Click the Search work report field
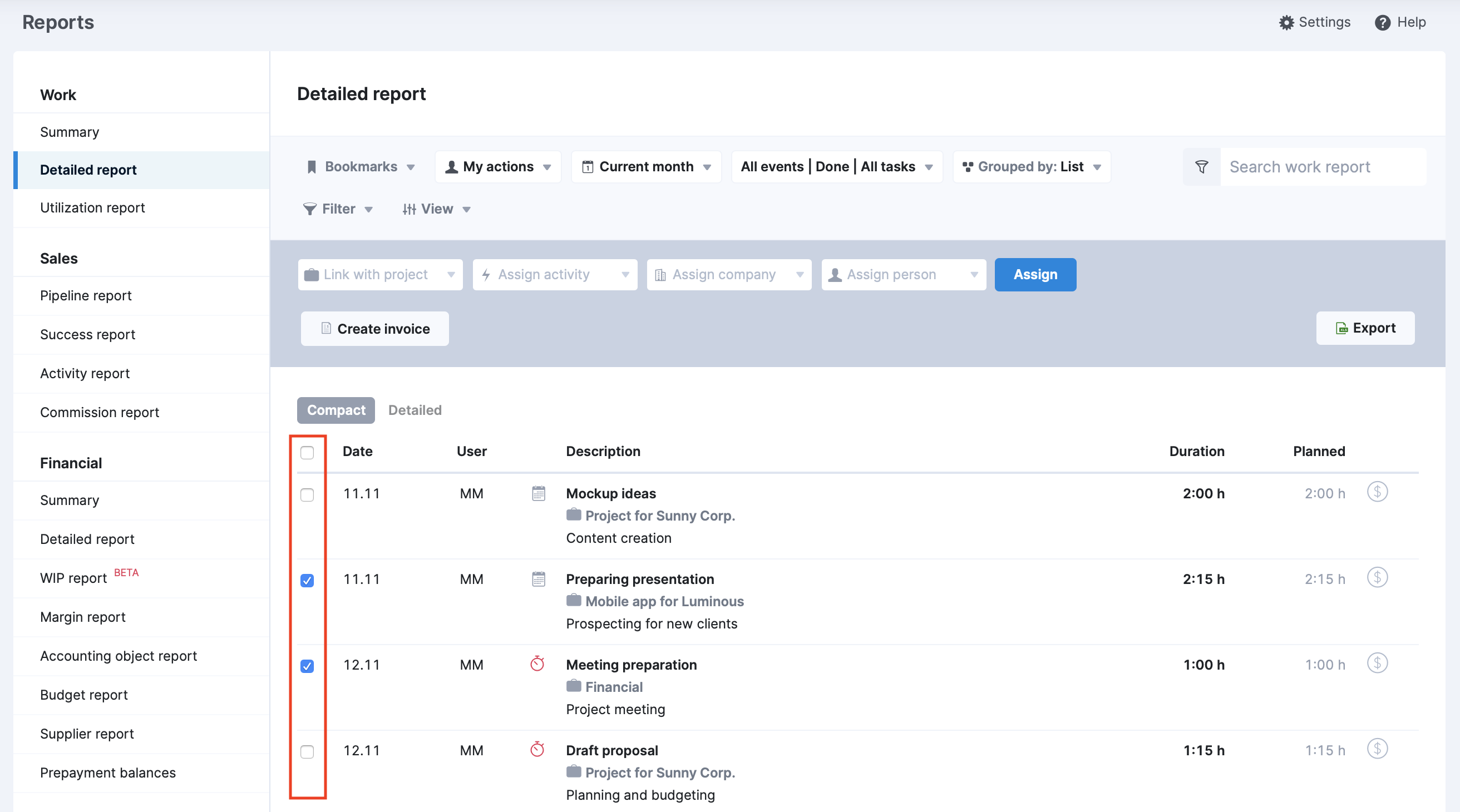The image size is (1460, 812). (x=1323, y=167)
